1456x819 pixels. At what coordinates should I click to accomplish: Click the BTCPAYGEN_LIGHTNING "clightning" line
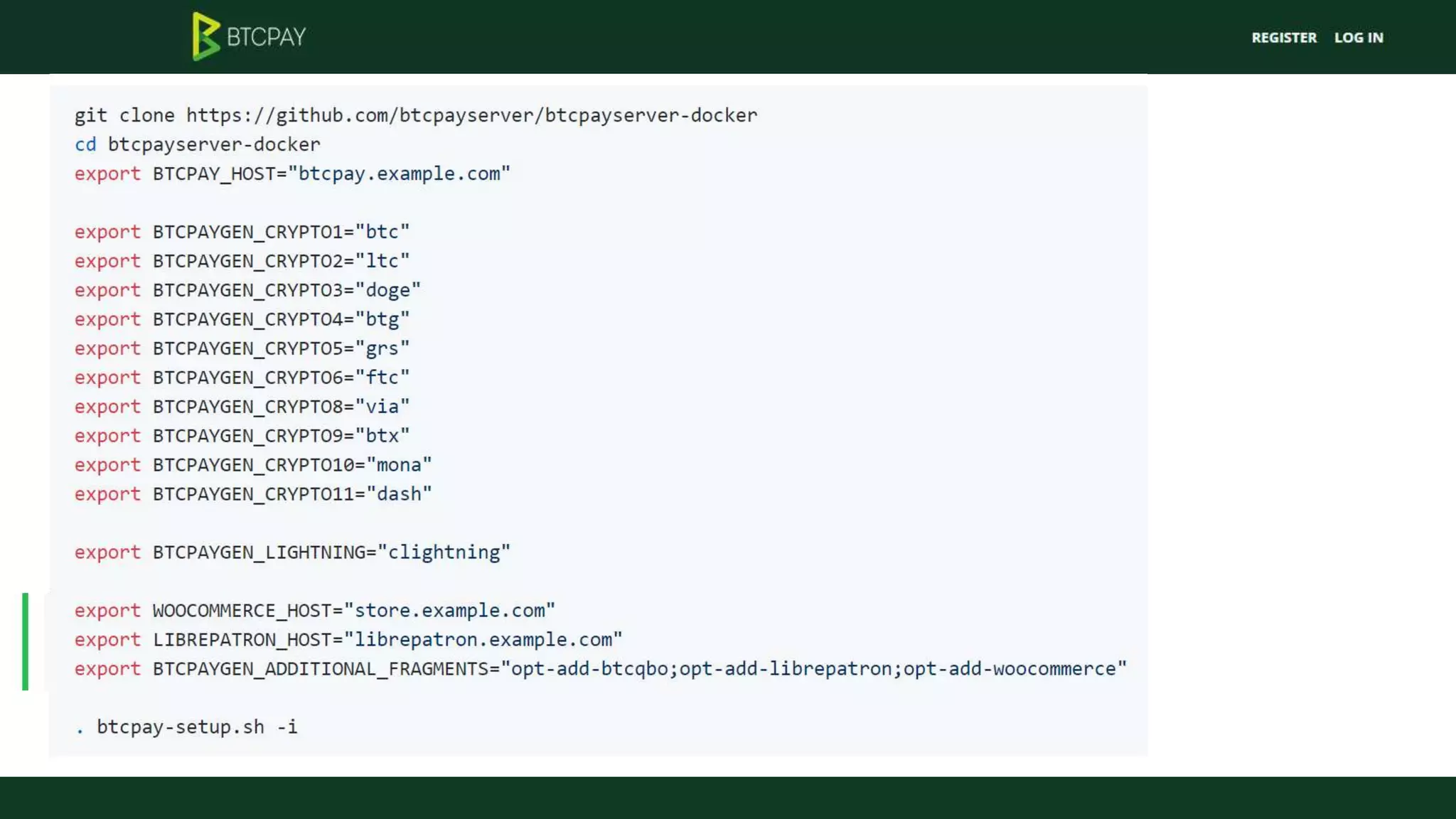click(x=292, y=552)
